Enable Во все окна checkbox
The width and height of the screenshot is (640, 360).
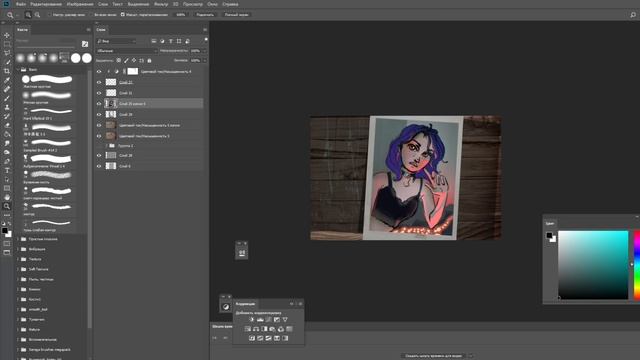pos(91,15)
